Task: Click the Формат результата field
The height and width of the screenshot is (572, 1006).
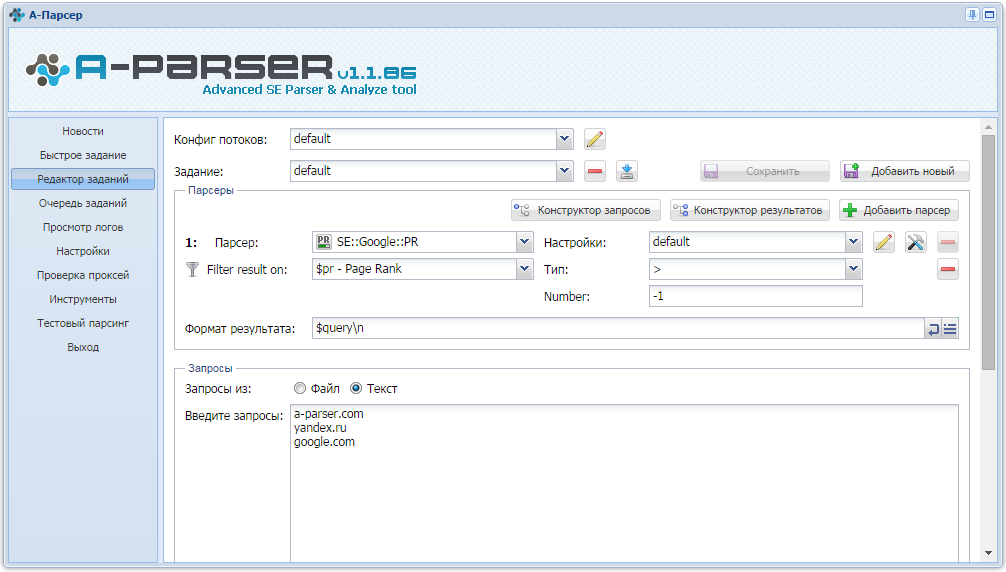Action: (618, 328)
